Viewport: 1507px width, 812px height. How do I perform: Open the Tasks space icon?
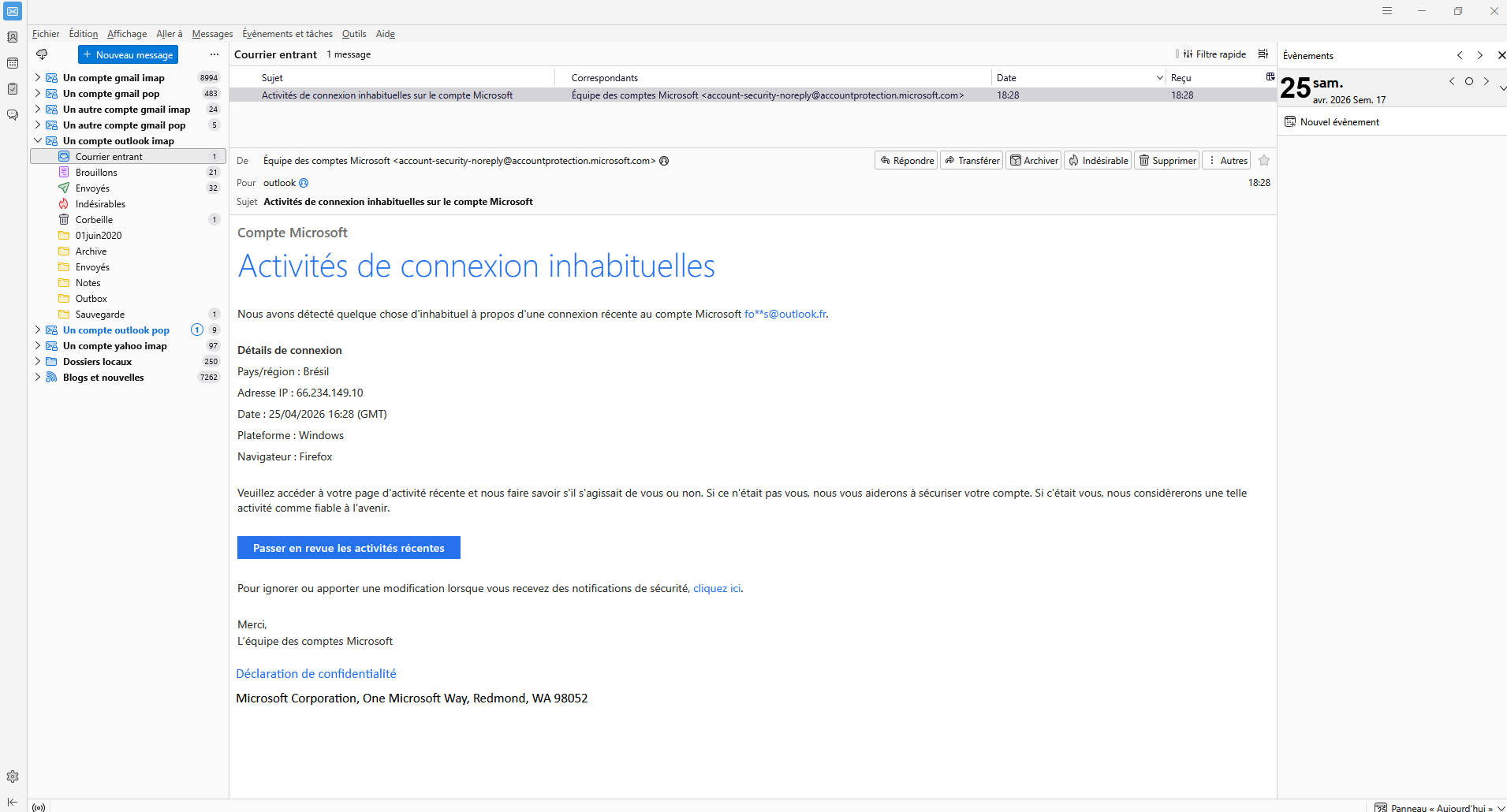click(x=13, y=89)
